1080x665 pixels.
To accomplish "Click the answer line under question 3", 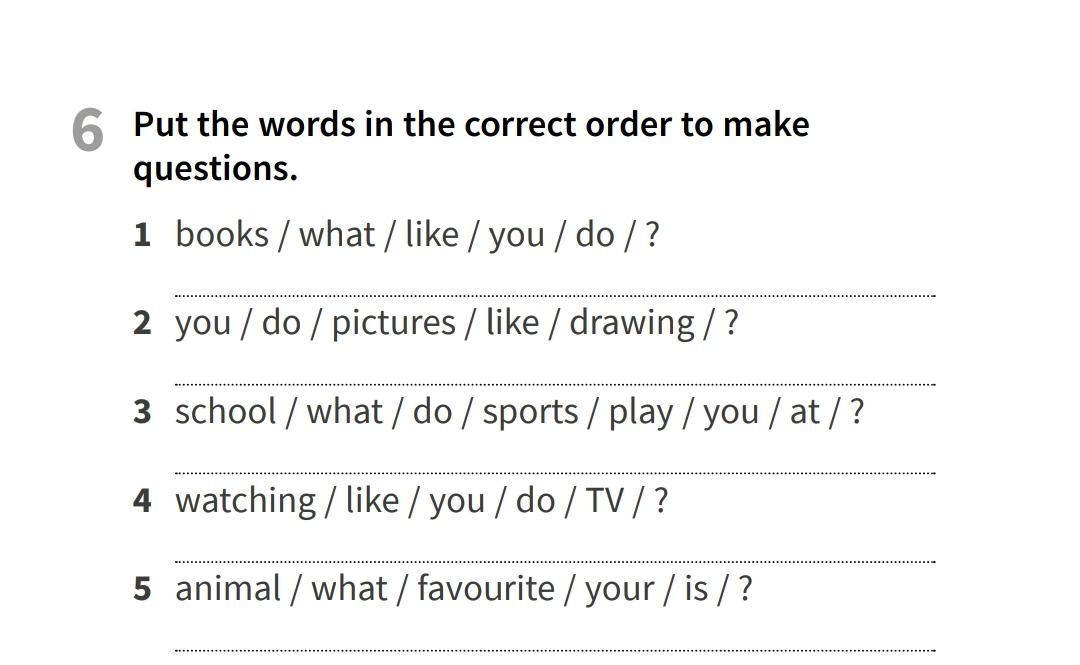I will 555,472.
